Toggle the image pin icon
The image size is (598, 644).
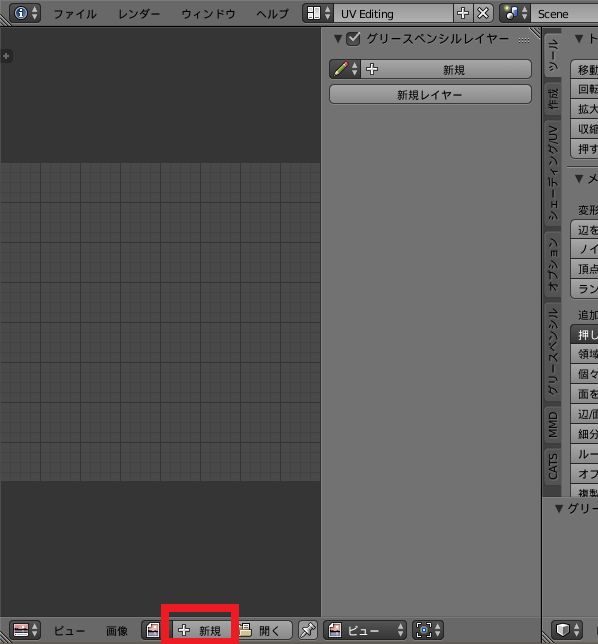(x=308, y=630)
